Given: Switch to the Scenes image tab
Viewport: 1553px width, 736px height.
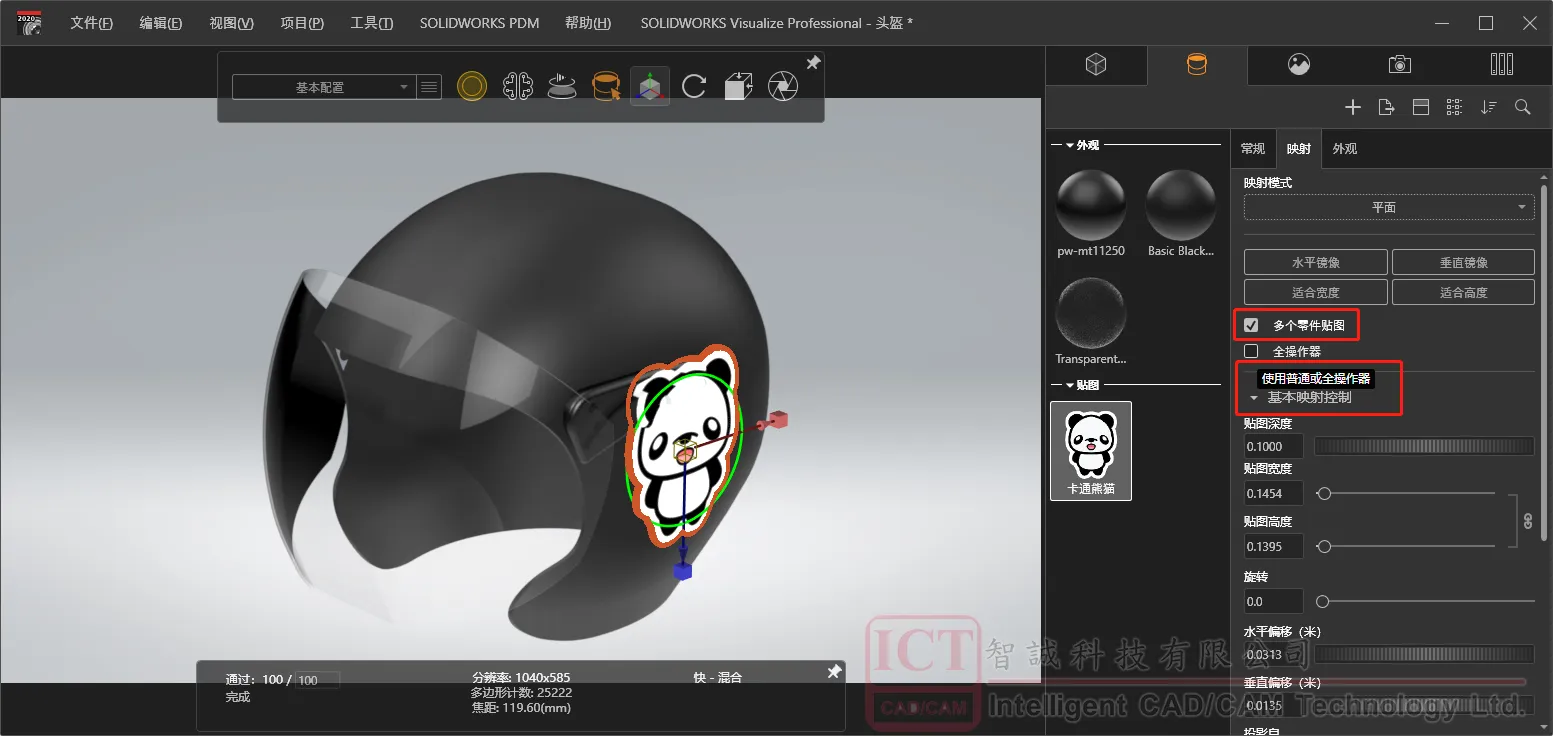Looking at the screenshot, I should pos(1299,65).
